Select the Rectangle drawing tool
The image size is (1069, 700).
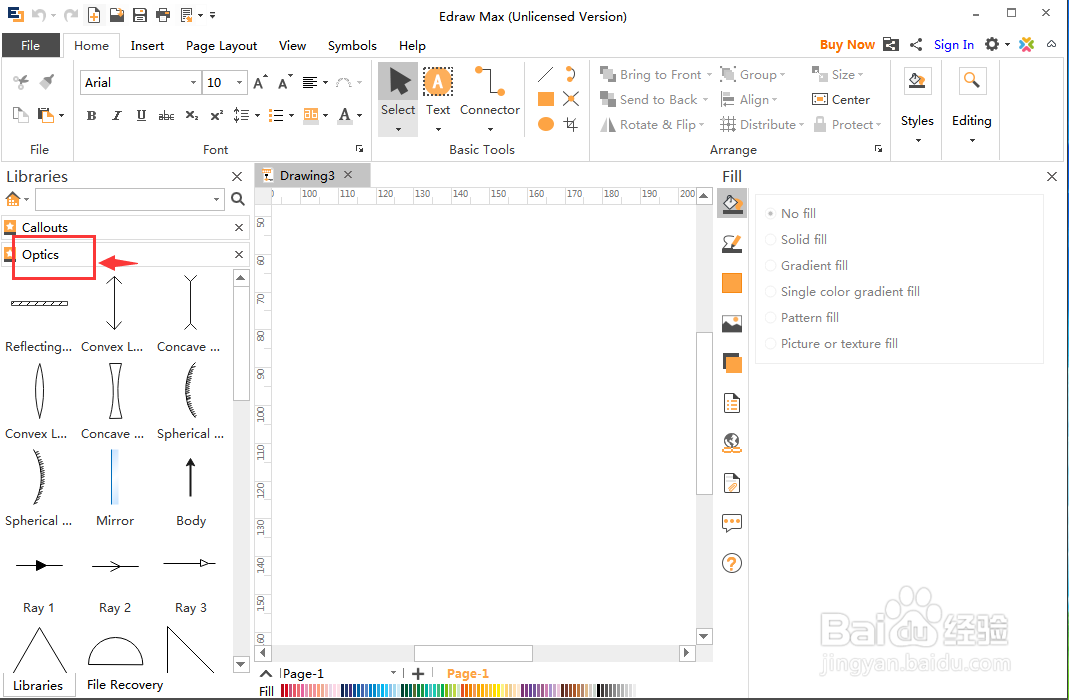[545, 100]
